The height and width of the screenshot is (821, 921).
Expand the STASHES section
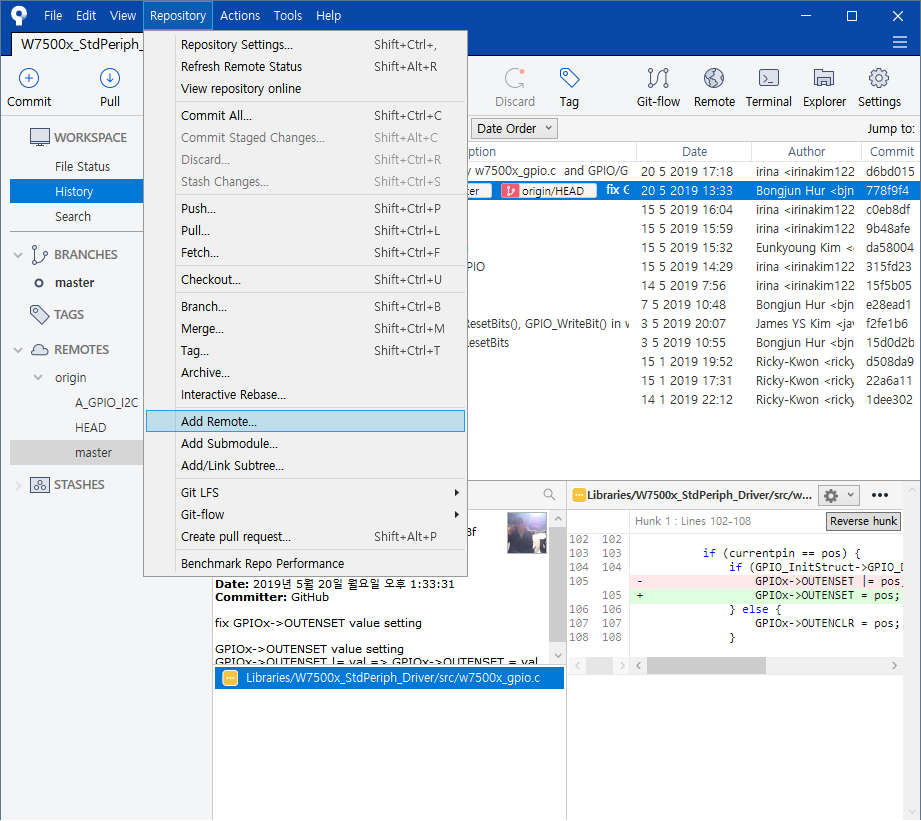(18, 486)
